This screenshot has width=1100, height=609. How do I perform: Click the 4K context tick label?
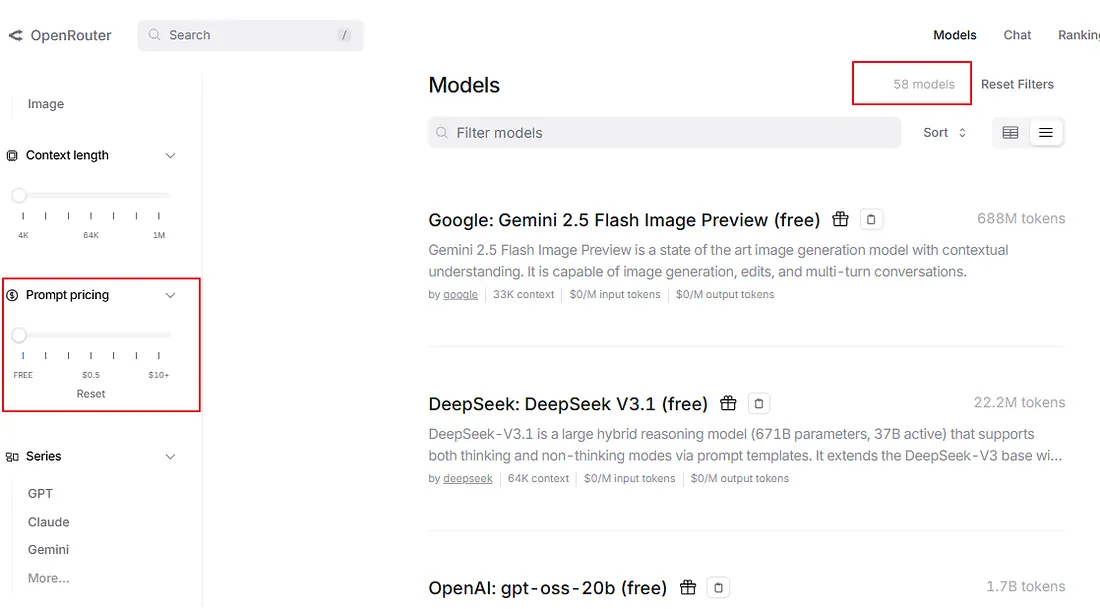coord(23,235)
